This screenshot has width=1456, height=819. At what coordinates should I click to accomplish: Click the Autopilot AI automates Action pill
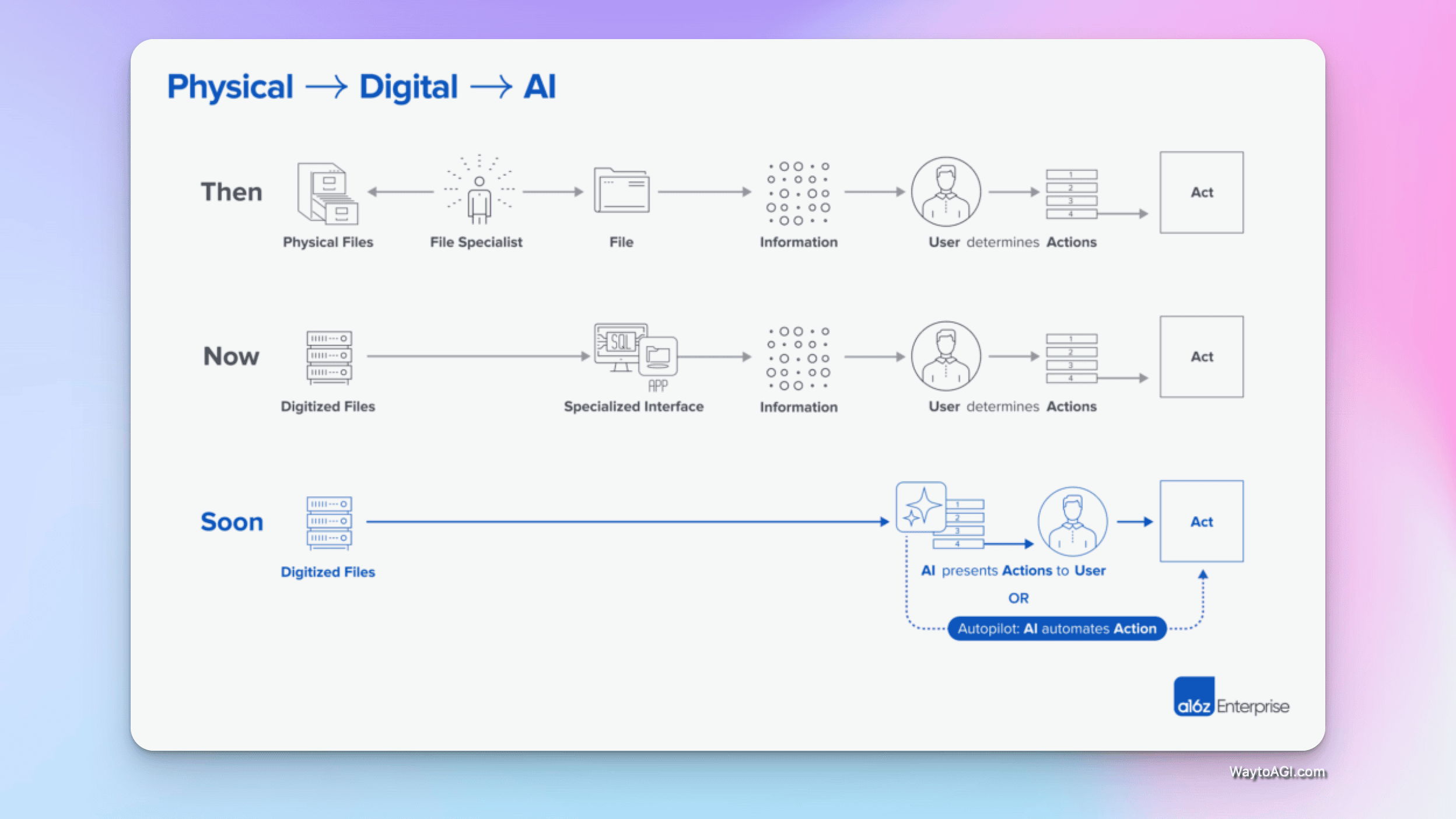pyautogui.click(x=1056, y=628)
